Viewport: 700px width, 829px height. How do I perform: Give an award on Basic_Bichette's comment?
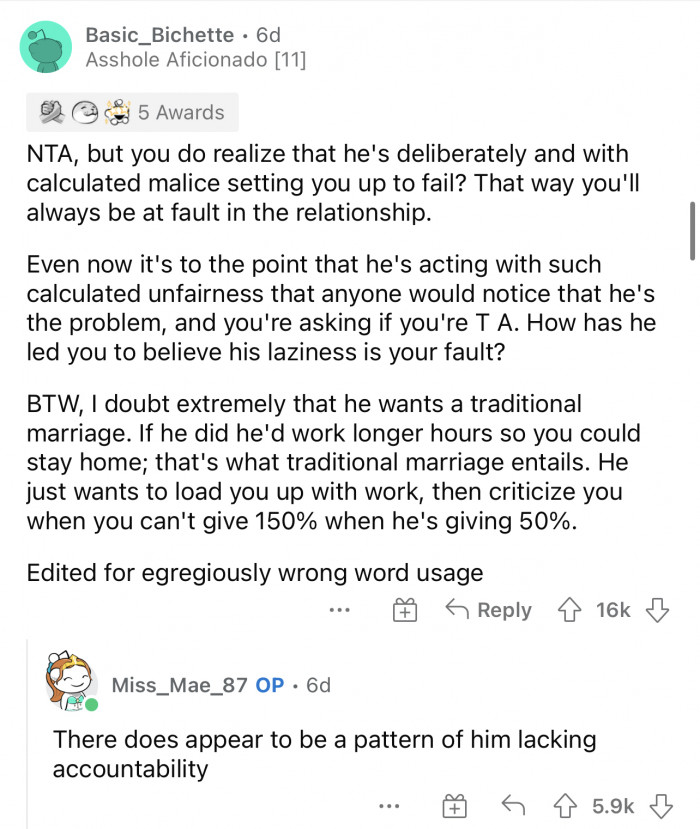pos(404,610)
